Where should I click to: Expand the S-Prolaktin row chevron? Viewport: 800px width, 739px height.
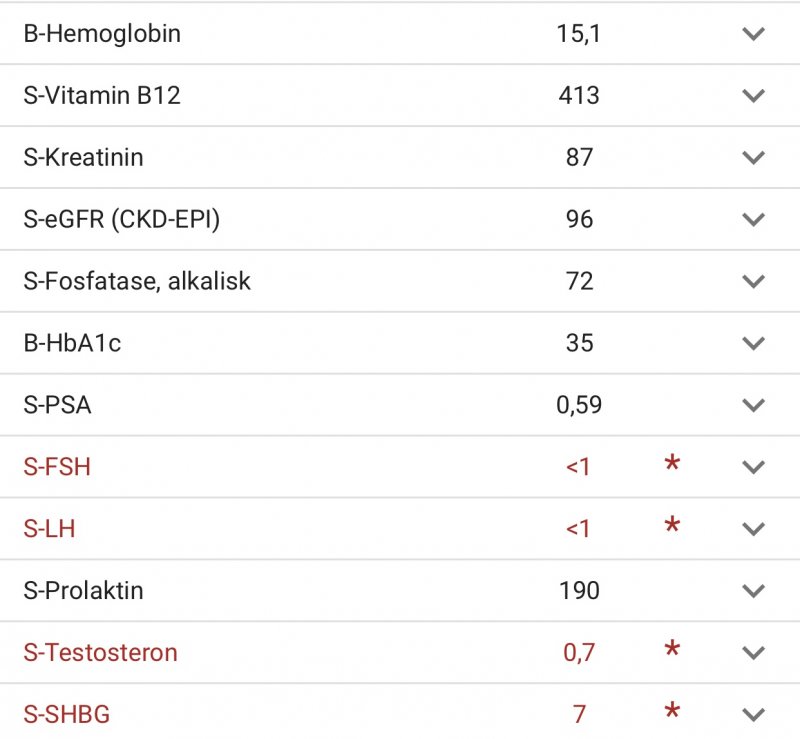753,591
